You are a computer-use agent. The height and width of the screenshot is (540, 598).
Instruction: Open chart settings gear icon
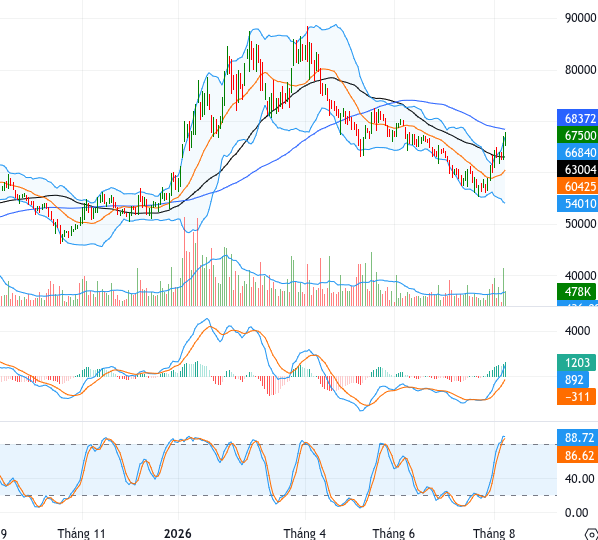592,534
